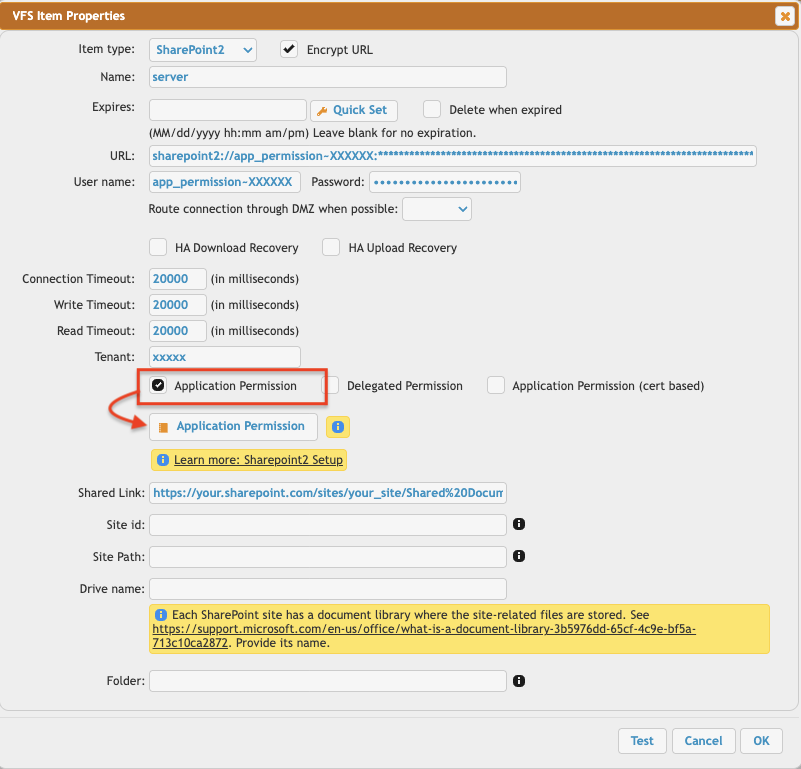Check Application Permission (cert based) option
The height and width of the screenshot is (769, 801).
pos(496,385)
